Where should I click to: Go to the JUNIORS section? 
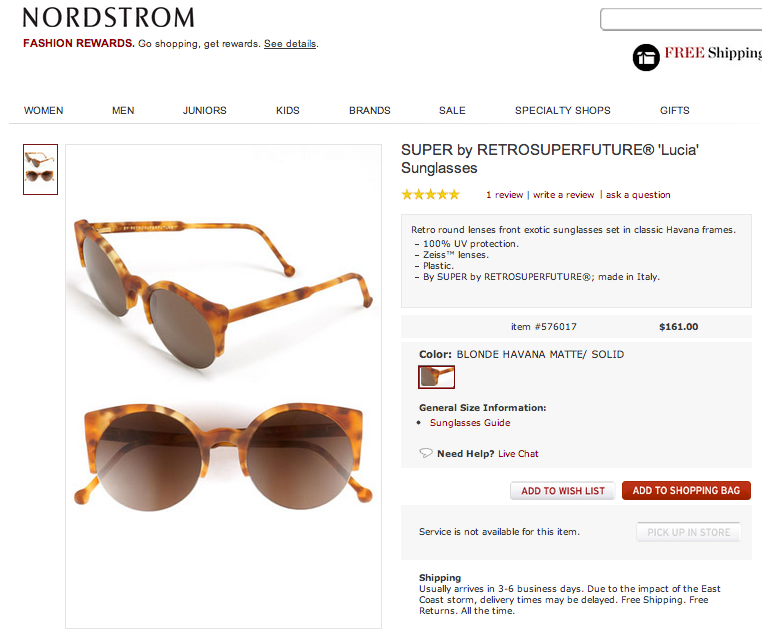(x=205, y=110)
